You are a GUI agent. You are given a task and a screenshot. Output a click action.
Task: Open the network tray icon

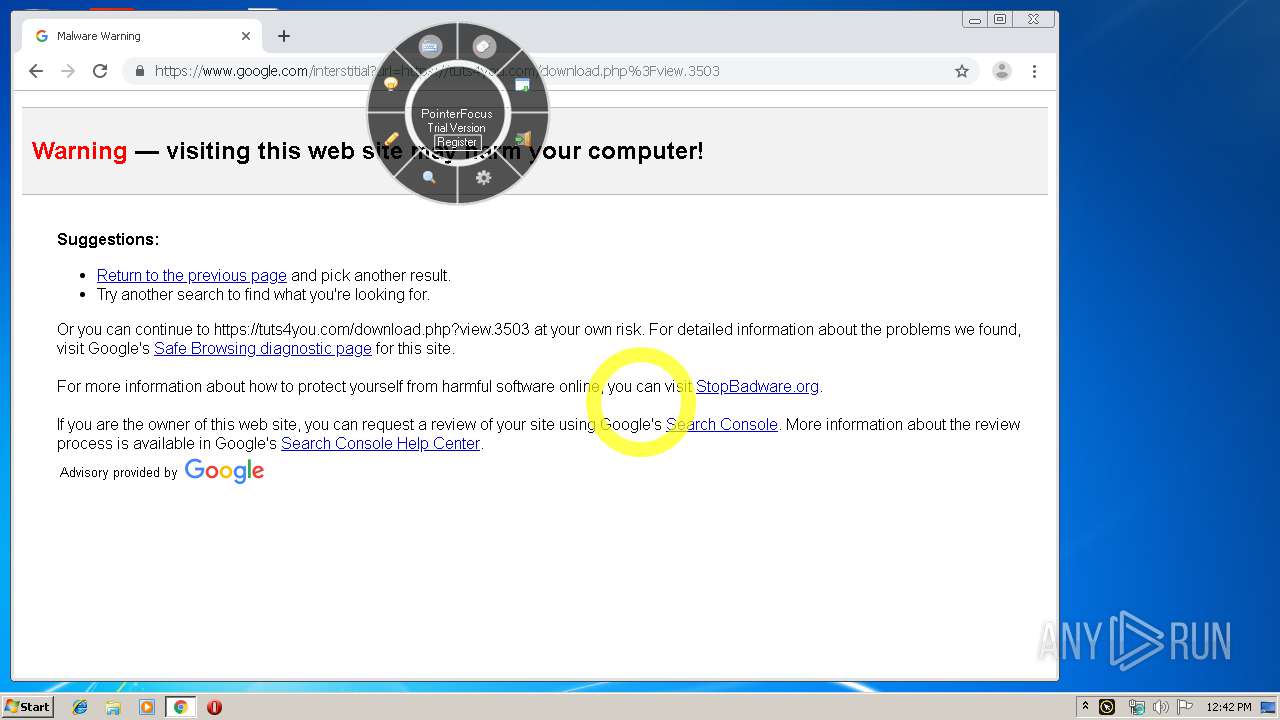[x=1136, y=707]
